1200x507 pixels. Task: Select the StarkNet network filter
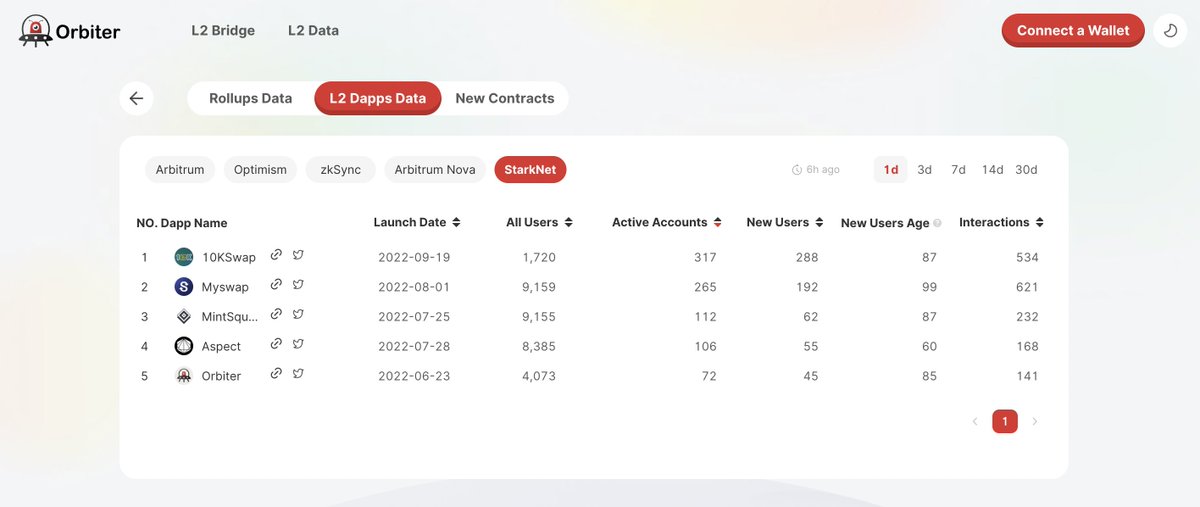click(x=530, y=170)
